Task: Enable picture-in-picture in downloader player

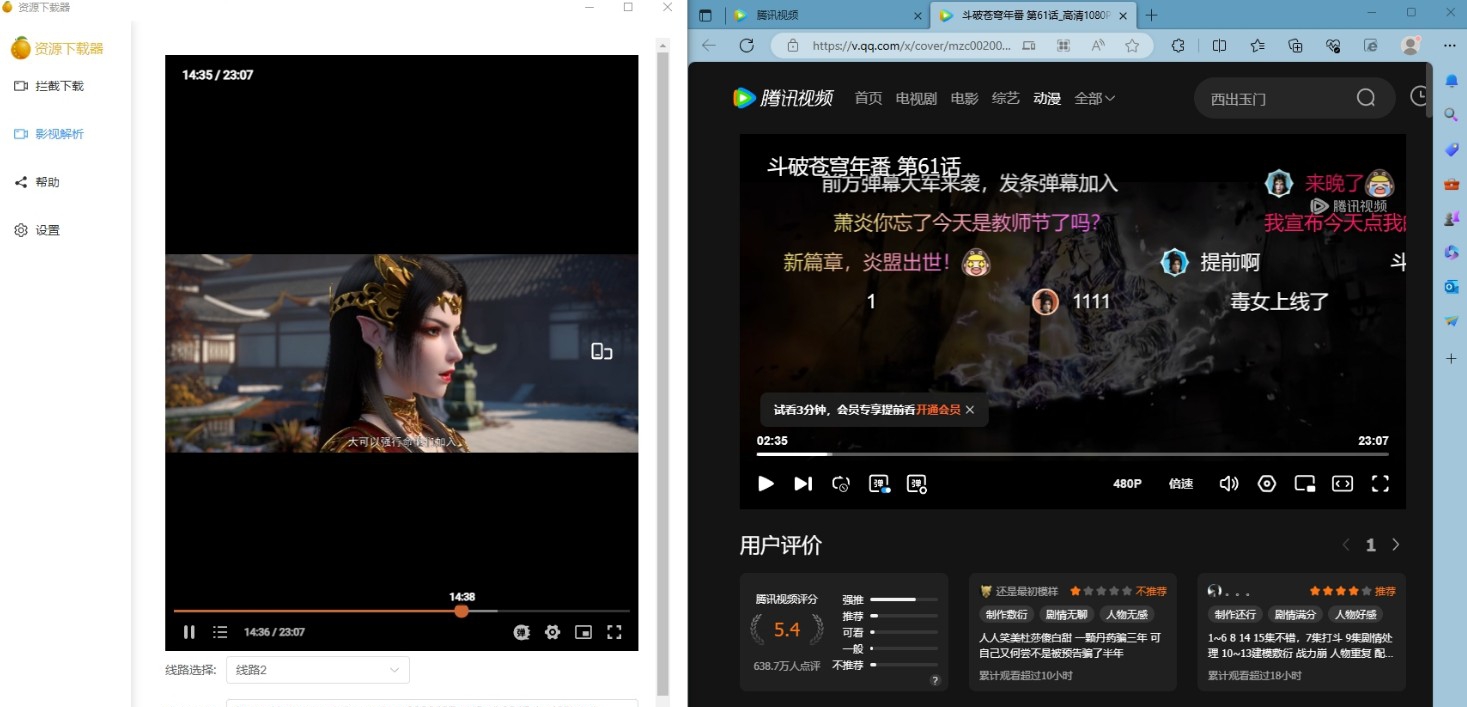Action: [x=583, y=632]
